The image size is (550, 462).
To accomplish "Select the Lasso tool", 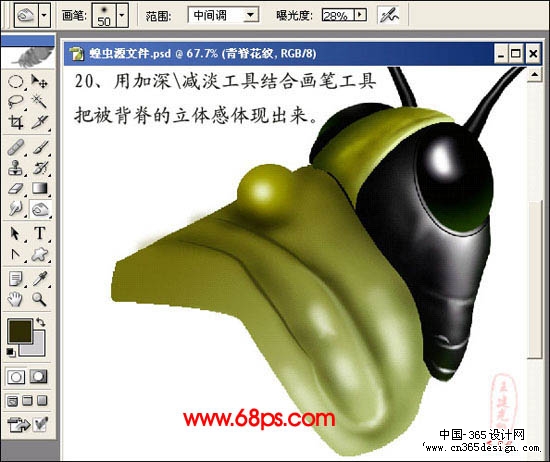I will [x=15, y=102].
